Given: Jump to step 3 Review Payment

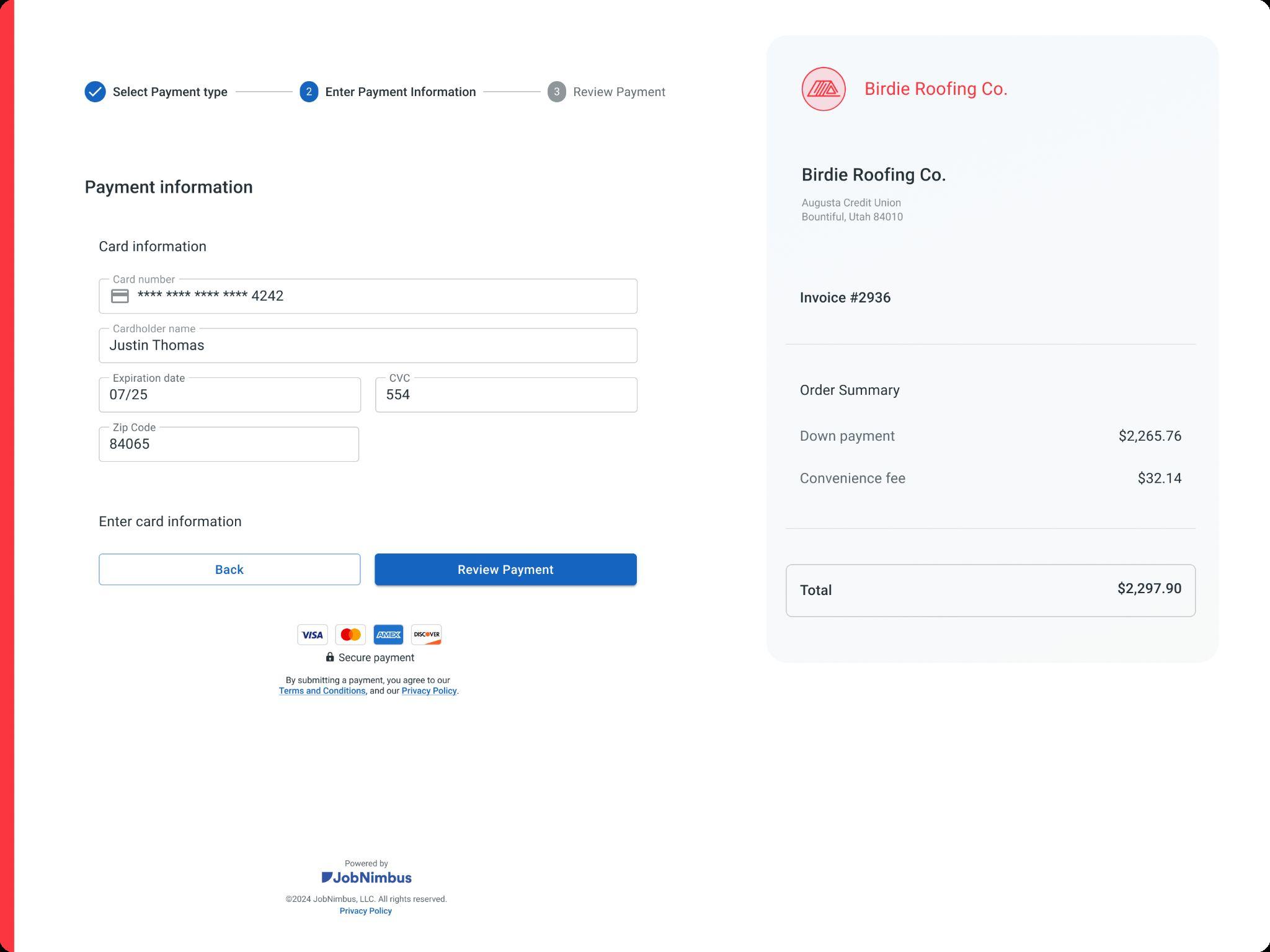Looking at the screenshot, I should (618, 92).
